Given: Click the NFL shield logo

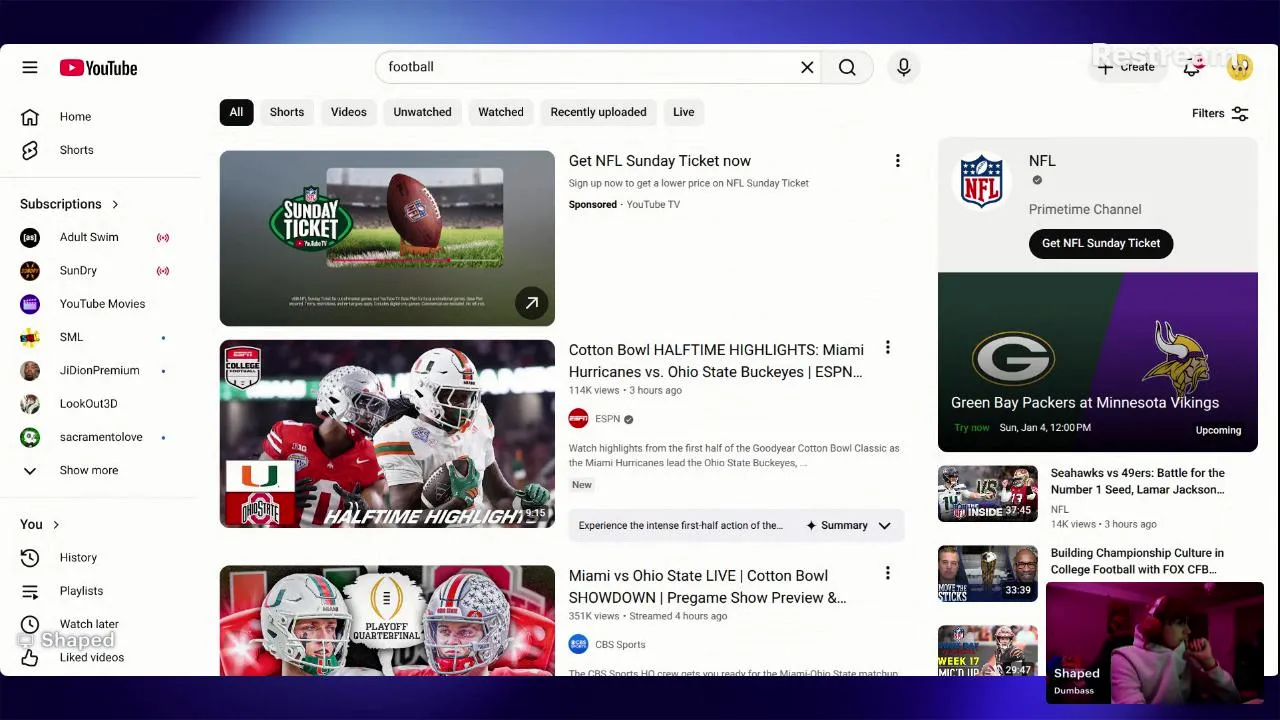Looking at the screenshot, I should pos(981,181).
